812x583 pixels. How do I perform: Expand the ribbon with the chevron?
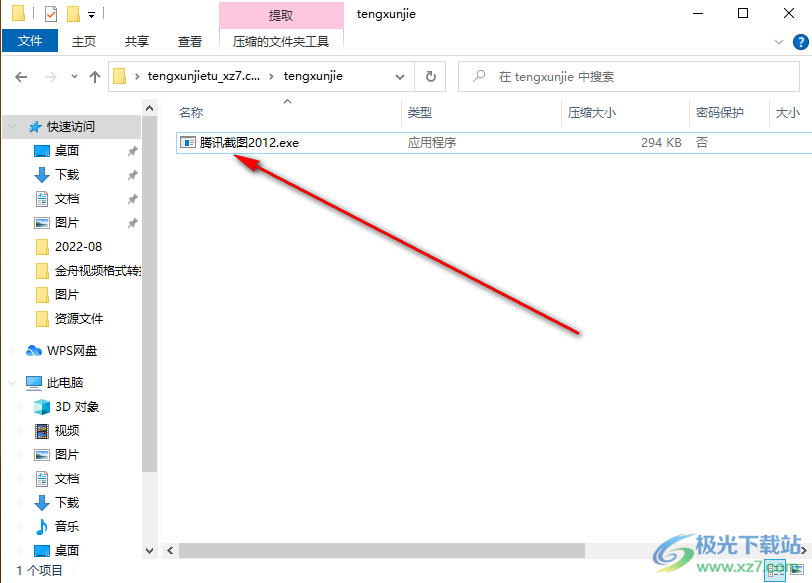click(x=779, y=42)
